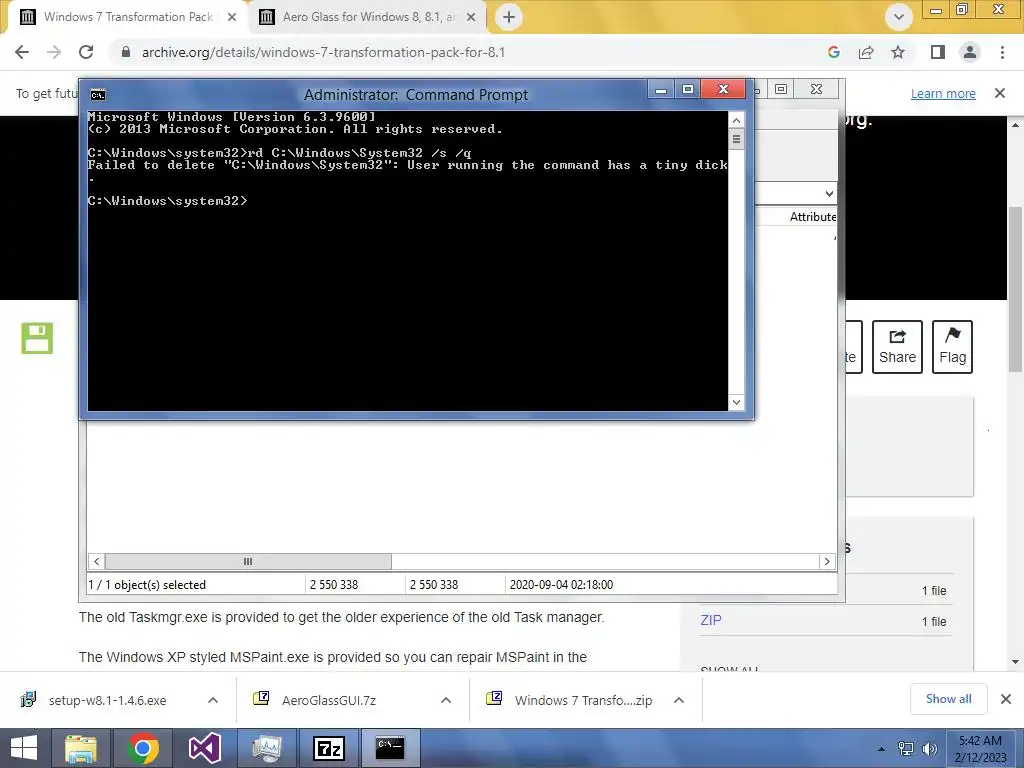Open the Chrome side panel
Screen dimensions: 1024x768
pyautogui.click(x=937, y=52)
